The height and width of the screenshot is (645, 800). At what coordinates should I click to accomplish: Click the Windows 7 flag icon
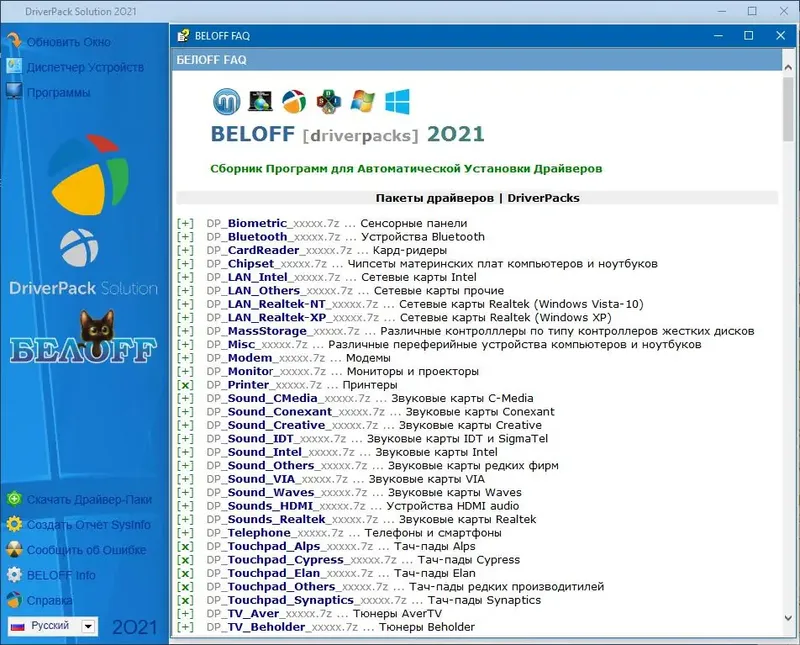363,101
